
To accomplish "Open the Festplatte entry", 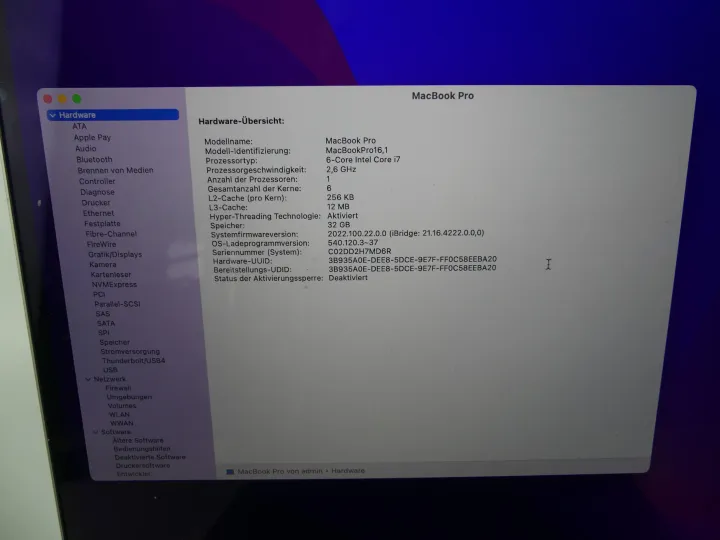I will (102, 224).
